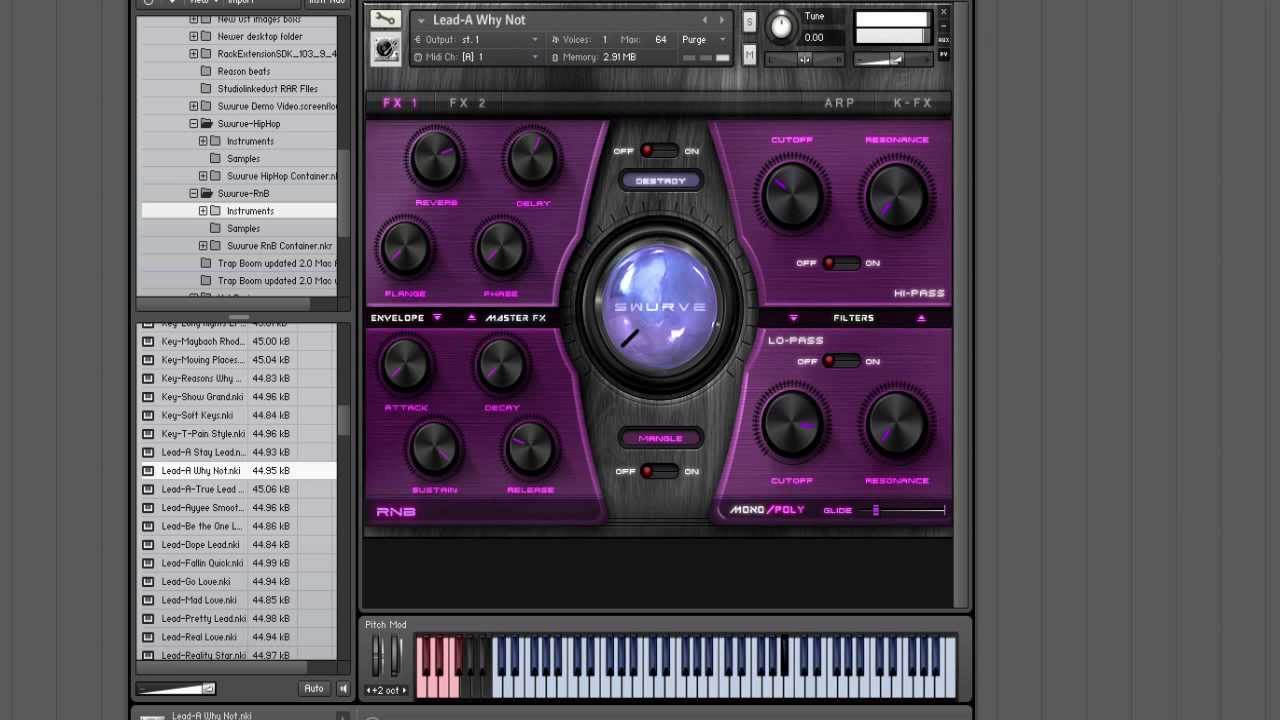Click the down arrow next to Envelope
Image resolution: width=1280 pixels, height=720 pixels.
(437, 318)
